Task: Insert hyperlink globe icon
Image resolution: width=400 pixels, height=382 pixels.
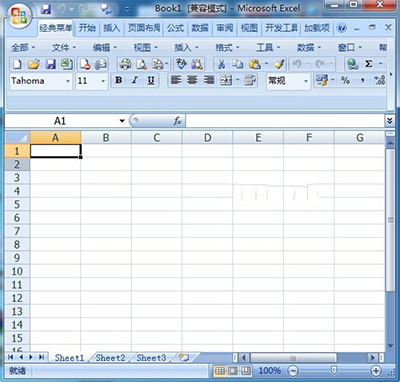Action: point(352,64)
